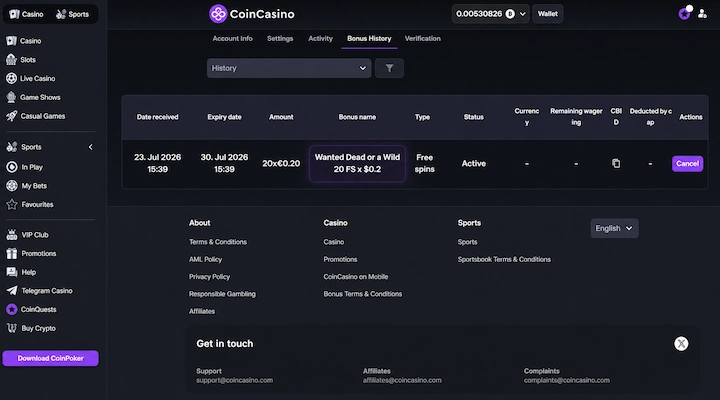Open the Terms & Conditions link
Screen dimensions: 720x400
(x=218, y=242)
